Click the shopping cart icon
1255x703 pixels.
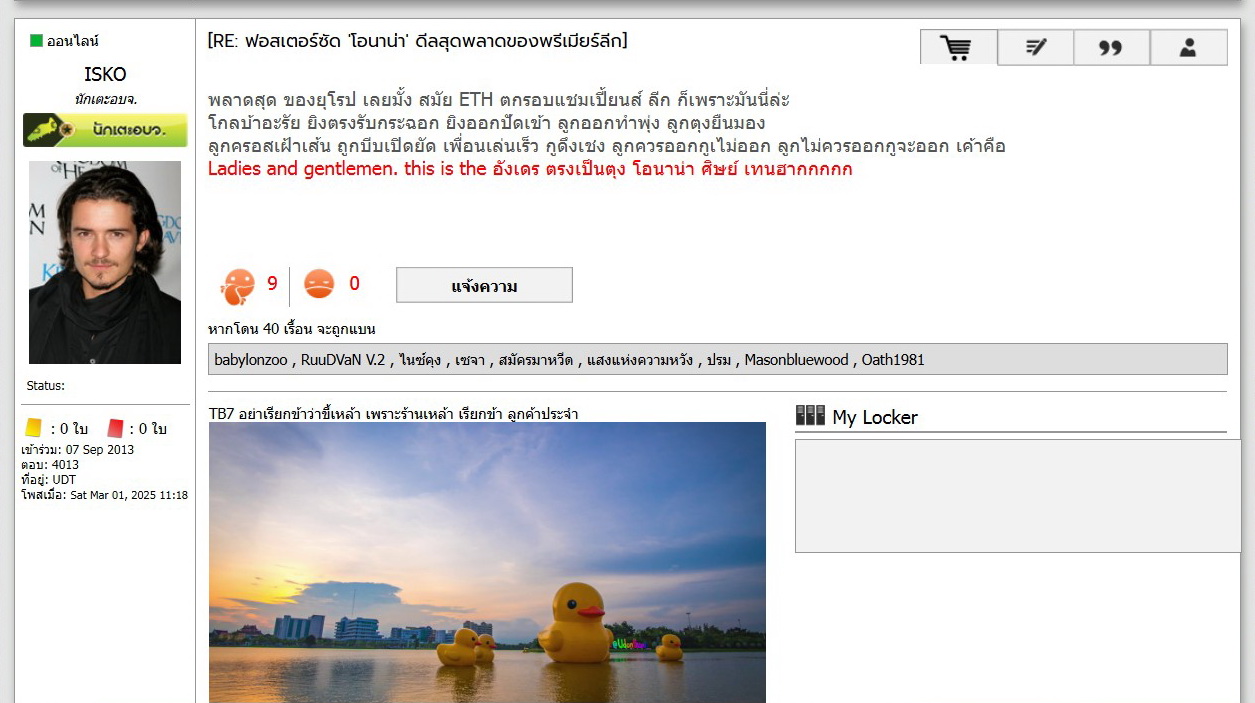[958, 47]
